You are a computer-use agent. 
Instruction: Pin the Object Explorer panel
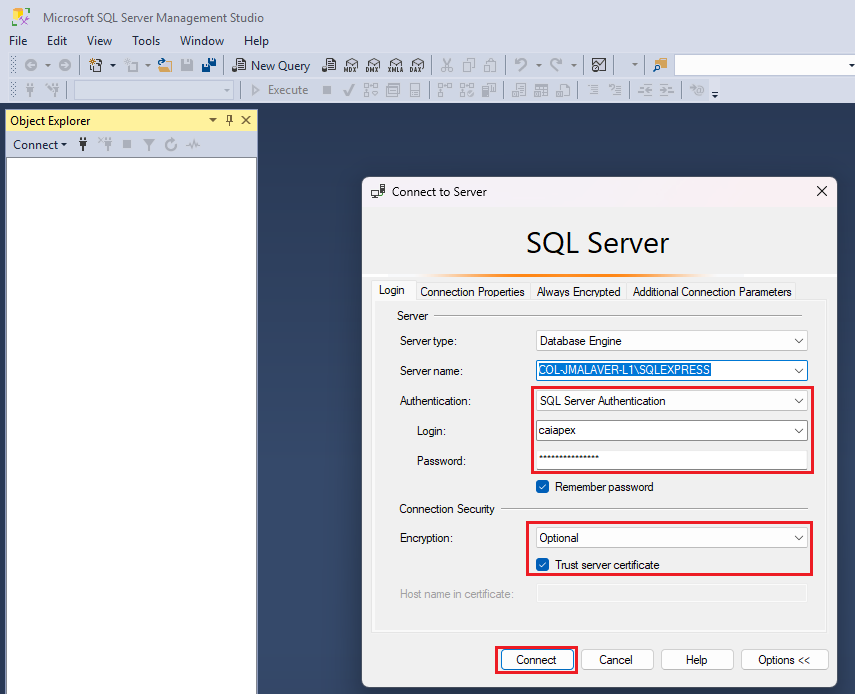[x=230, y=120]
